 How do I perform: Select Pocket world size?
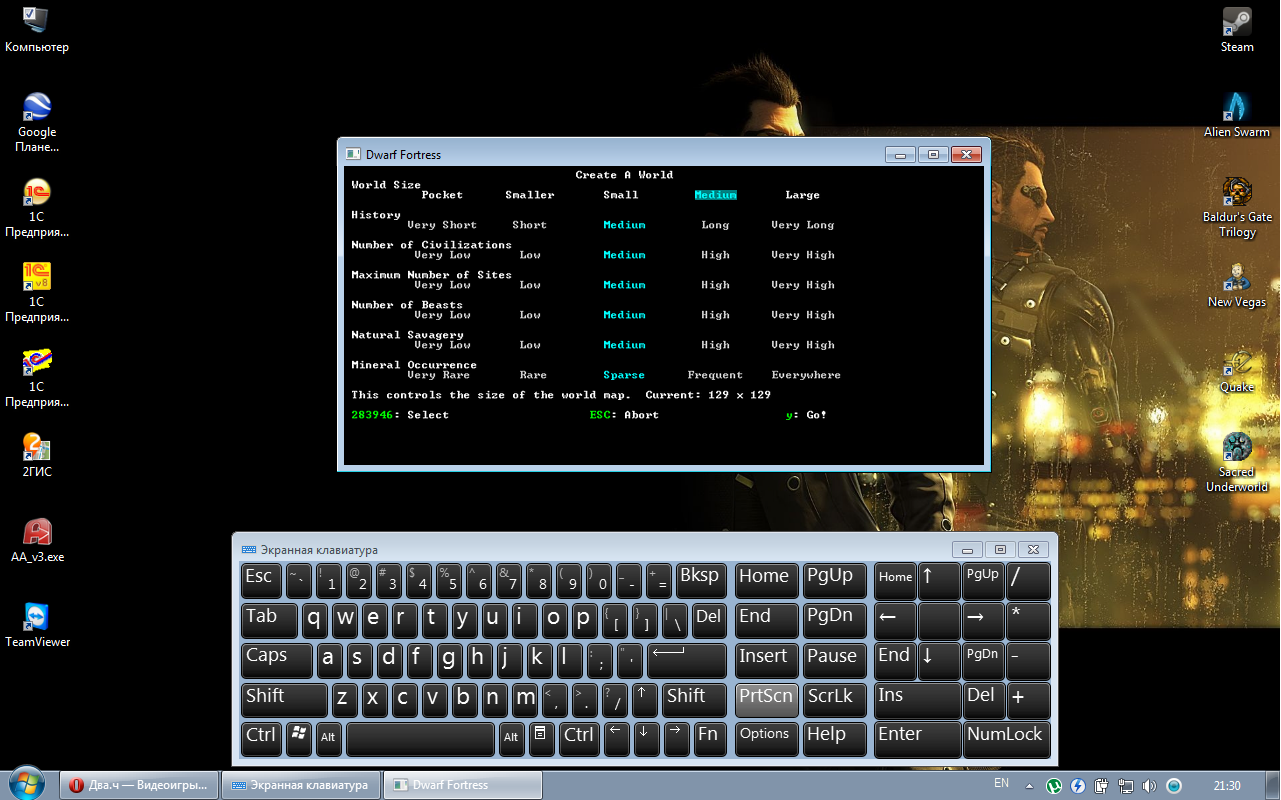pyautogui.click(x=442, y=195)
